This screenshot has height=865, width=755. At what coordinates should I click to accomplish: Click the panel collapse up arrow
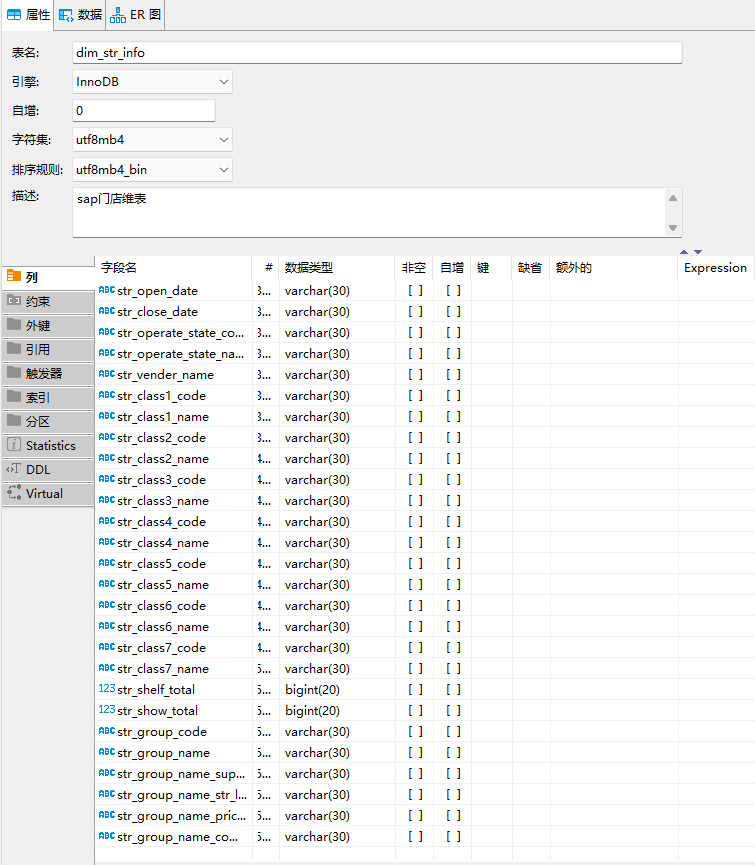[x=684, y=252]
